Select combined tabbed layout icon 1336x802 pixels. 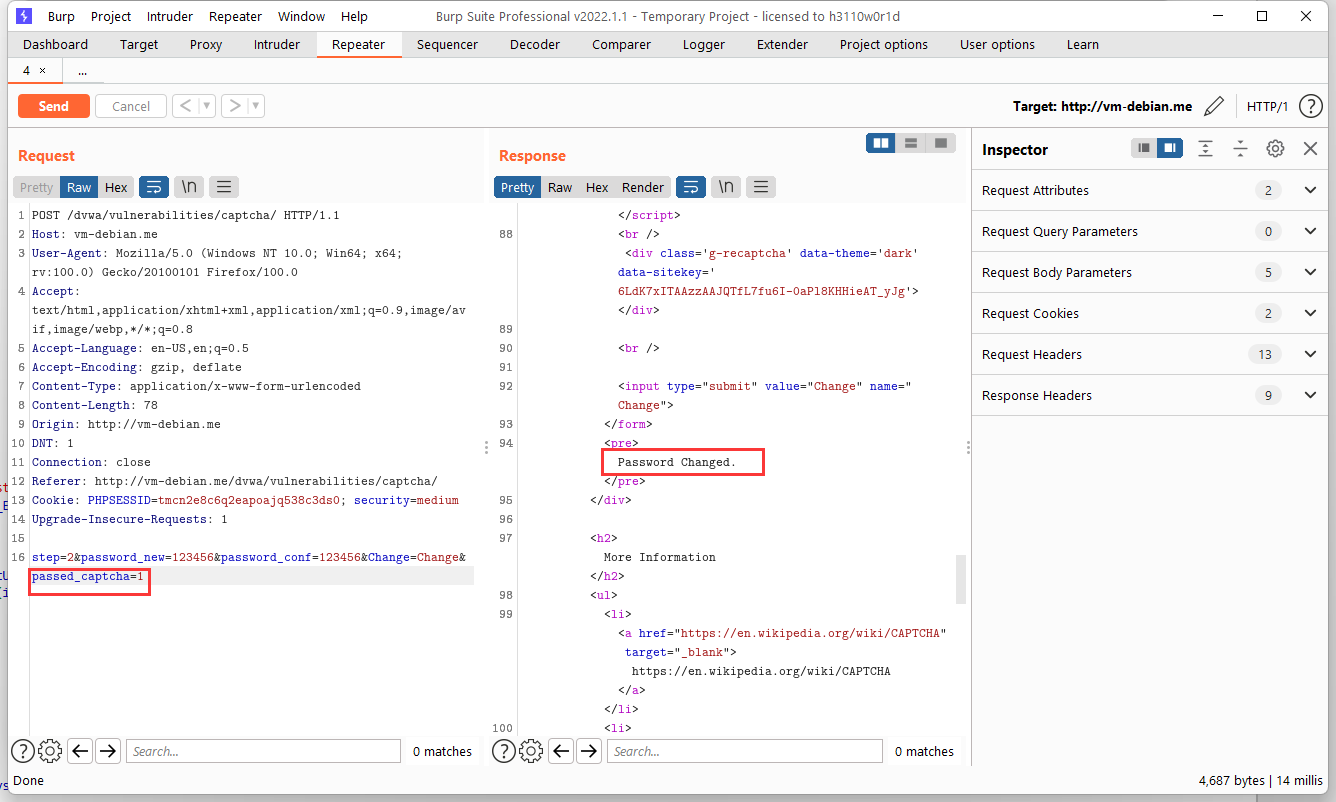pos(940,143)
